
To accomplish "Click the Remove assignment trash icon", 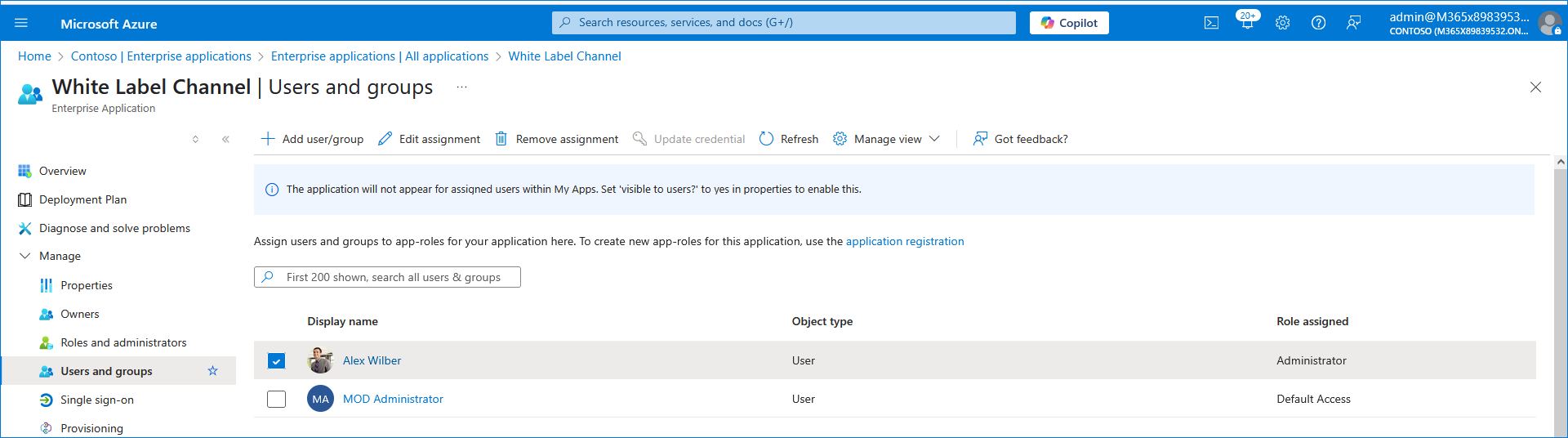I will [x=501, y=139].
